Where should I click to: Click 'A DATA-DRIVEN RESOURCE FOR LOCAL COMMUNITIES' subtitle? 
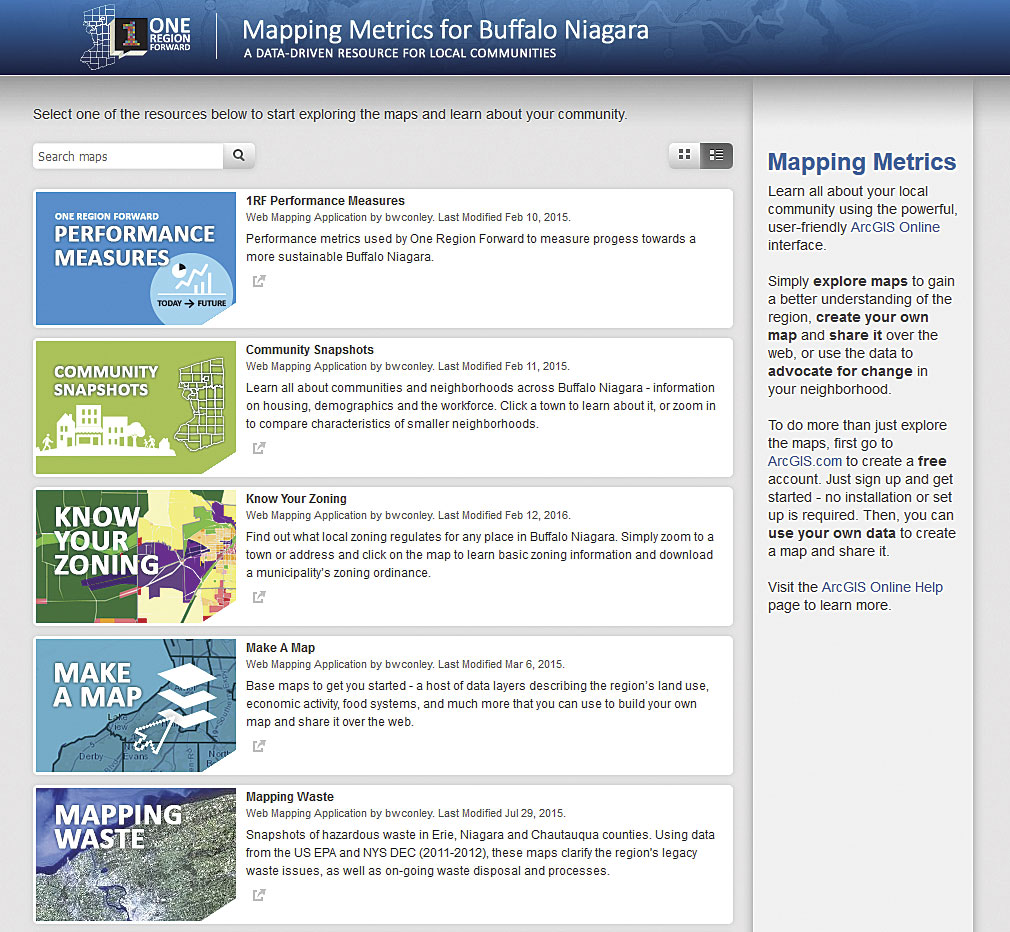click(400, 53)
